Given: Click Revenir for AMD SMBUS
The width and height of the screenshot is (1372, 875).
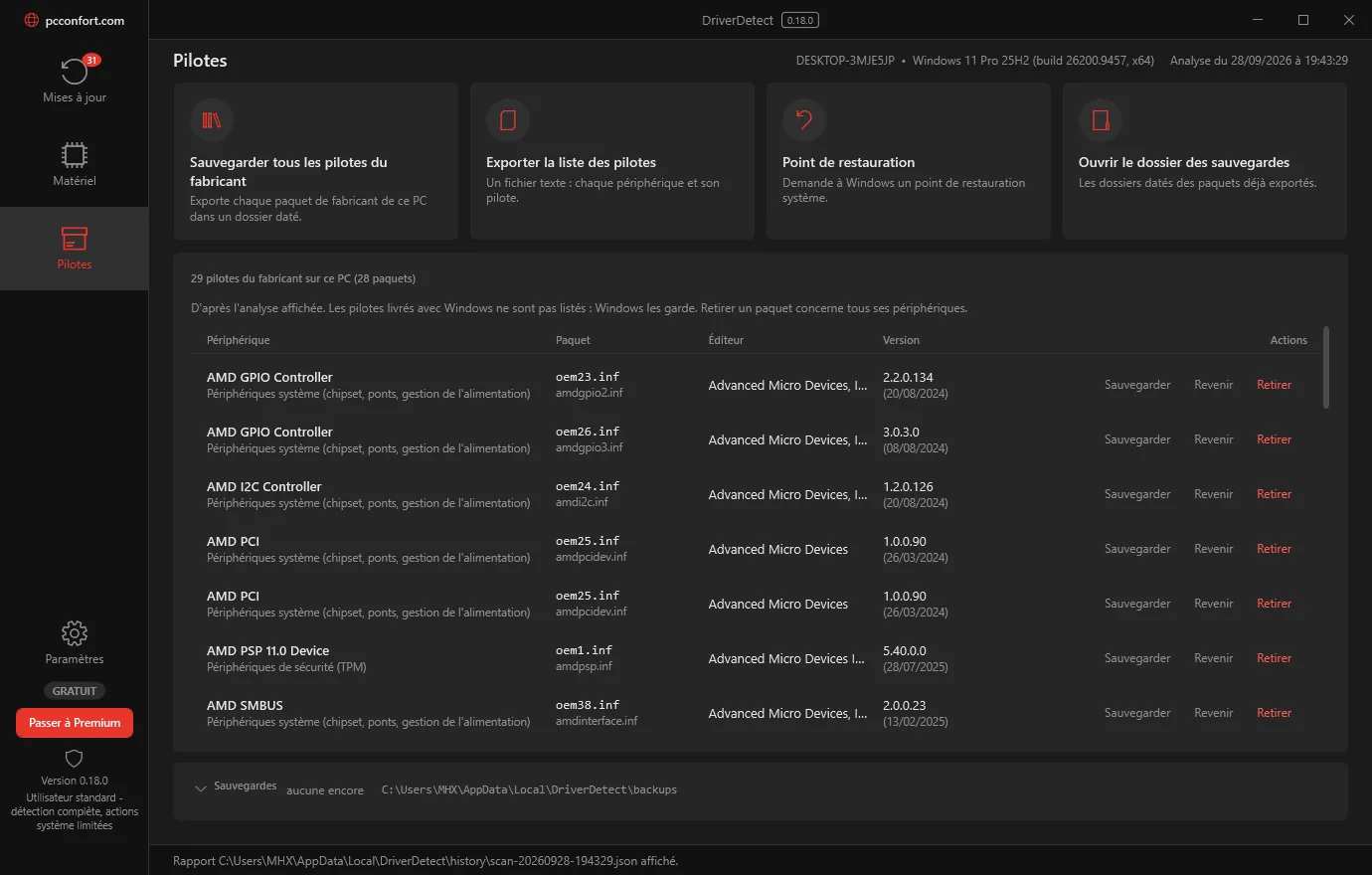Looking at the screenshot, I should click(x=1213, y=713).
